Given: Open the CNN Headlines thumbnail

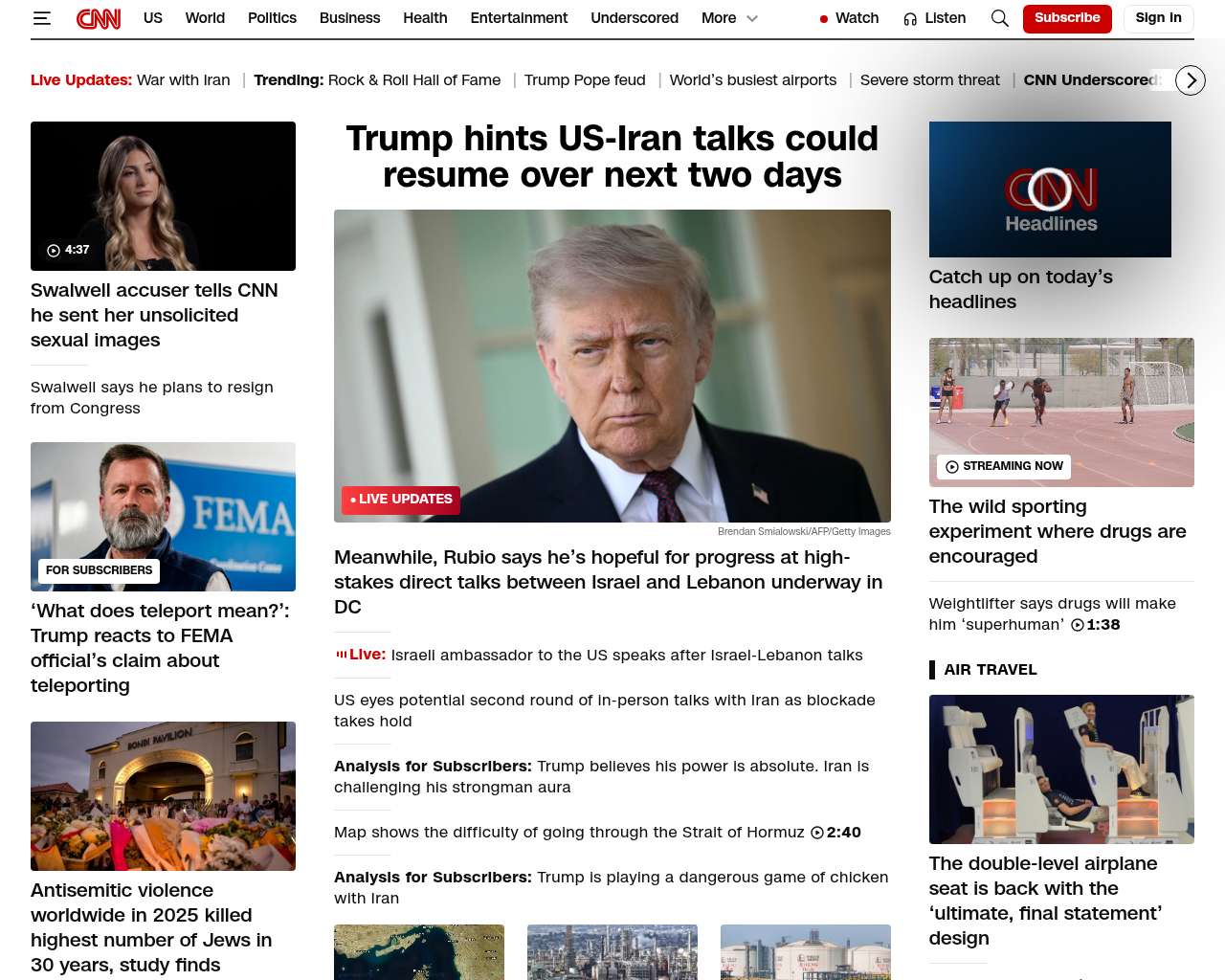Looking at the screenshot, I should coord(1050,189).
